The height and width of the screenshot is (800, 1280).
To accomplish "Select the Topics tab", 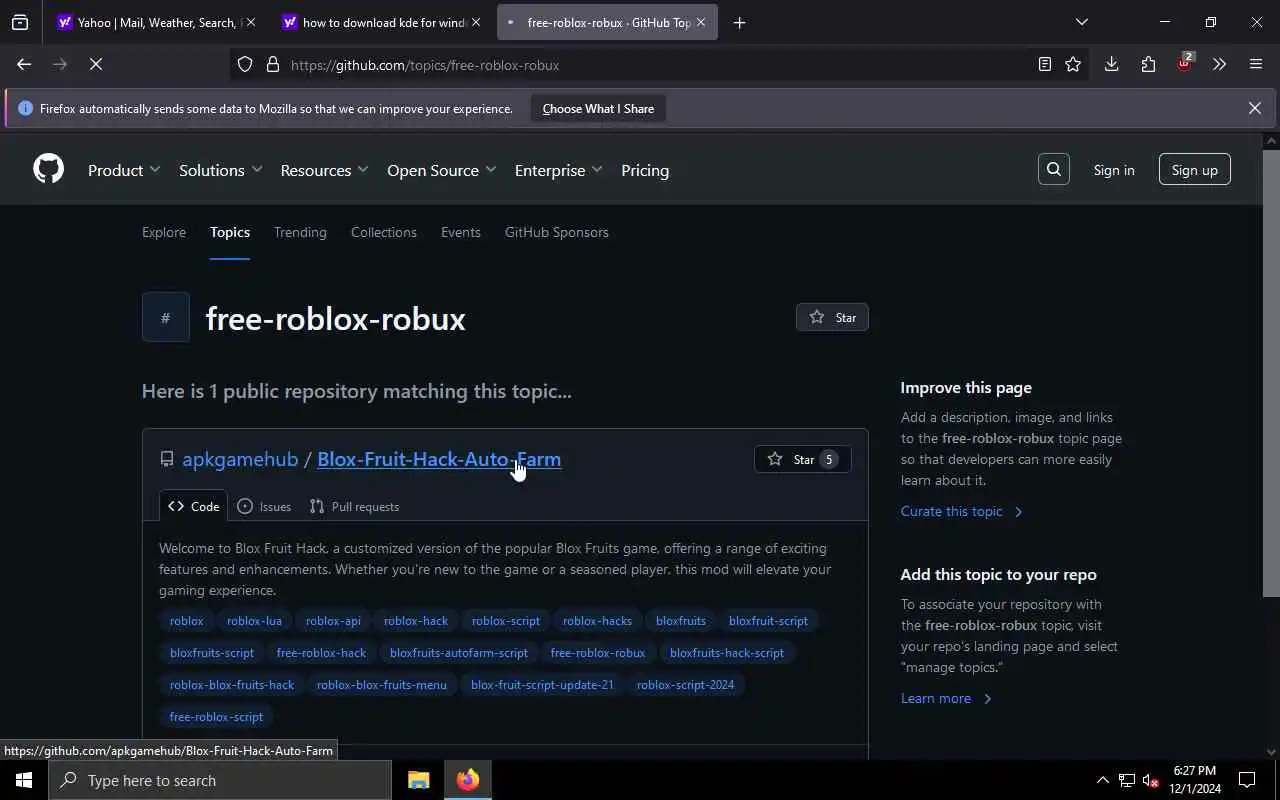I will coord(230,232).
